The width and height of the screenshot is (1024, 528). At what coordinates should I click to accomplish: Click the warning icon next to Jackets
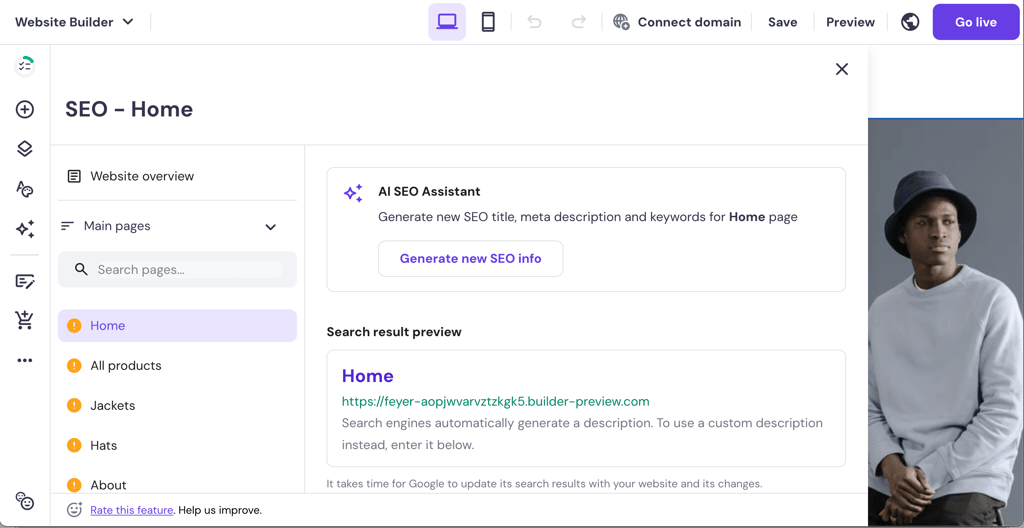tap(74, 405)
